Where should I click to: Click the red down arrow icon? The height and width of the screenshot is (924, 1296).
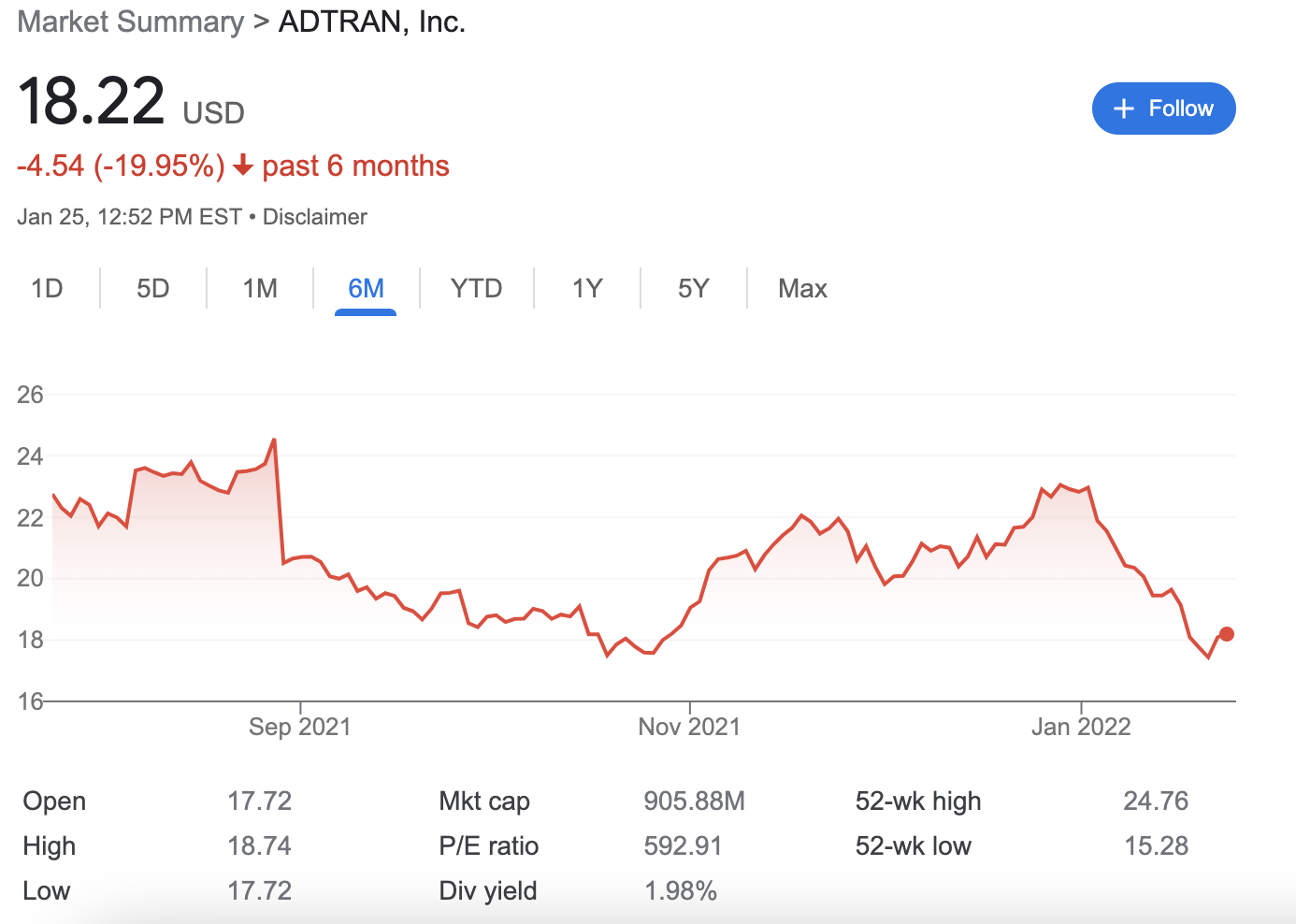point(243,166)
